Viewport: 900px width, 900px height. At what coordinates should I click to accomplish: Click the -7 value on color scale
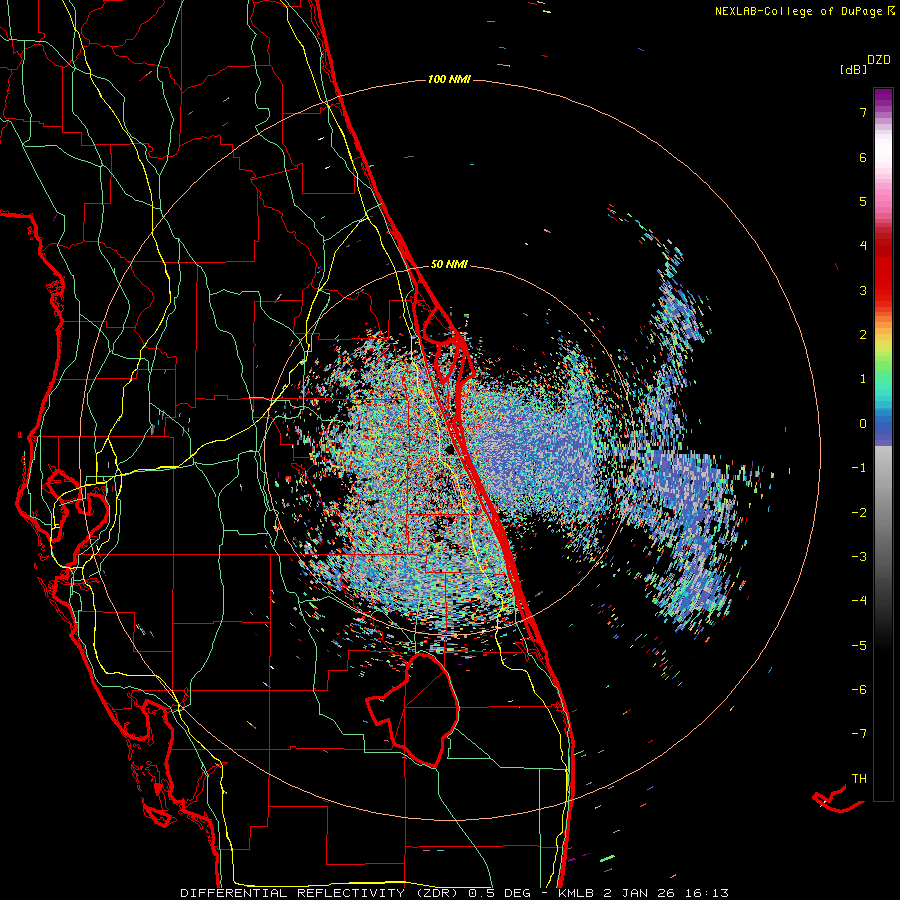point(859,734)
